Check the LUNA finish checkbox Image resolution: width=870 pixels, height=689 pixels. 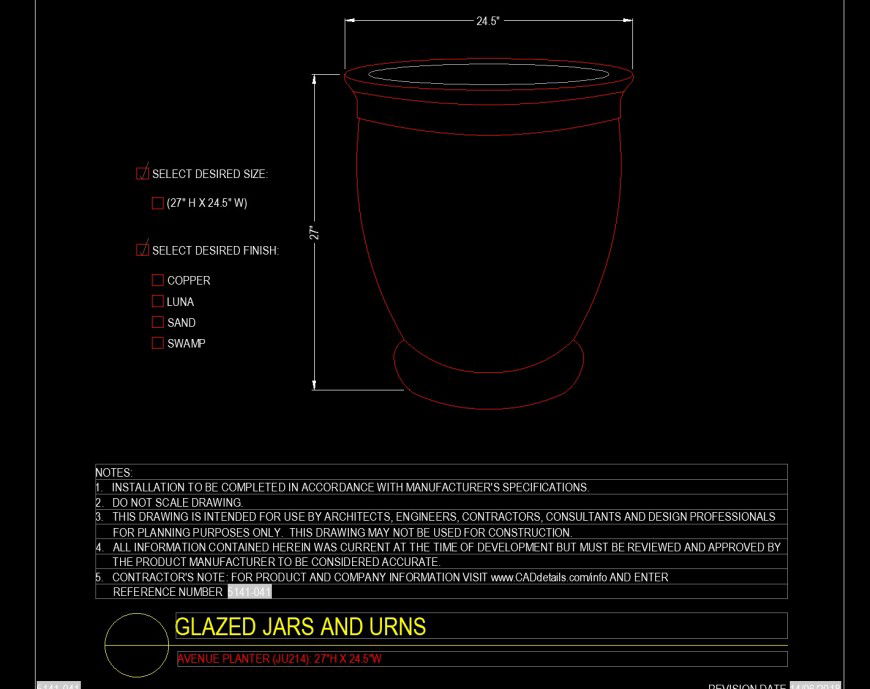click(x=157, y=302)
